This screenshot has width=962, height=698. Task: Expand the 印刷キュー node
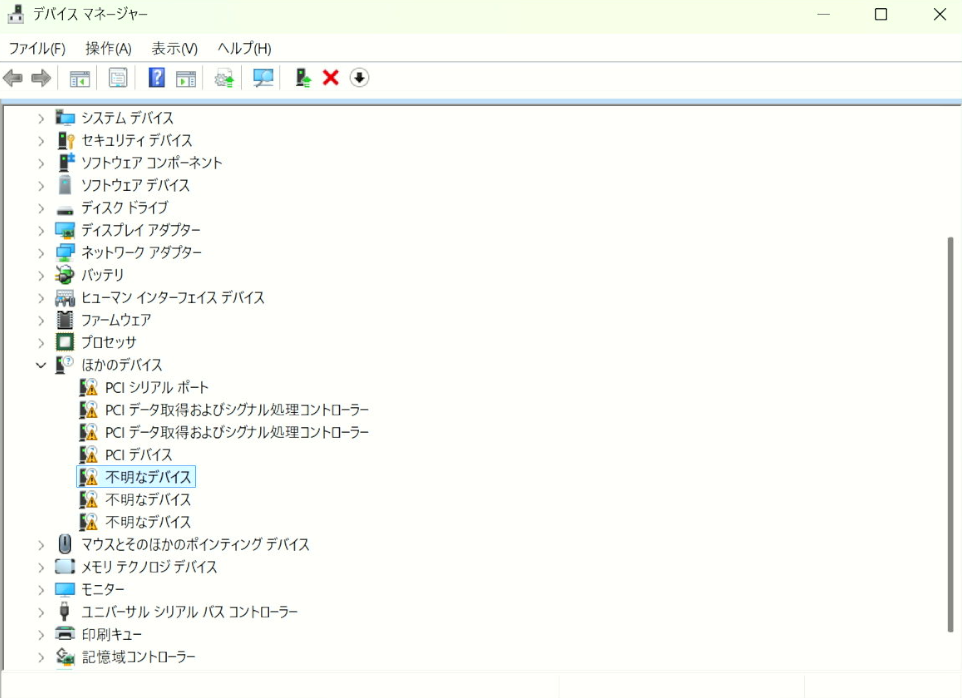pos(40,635)
